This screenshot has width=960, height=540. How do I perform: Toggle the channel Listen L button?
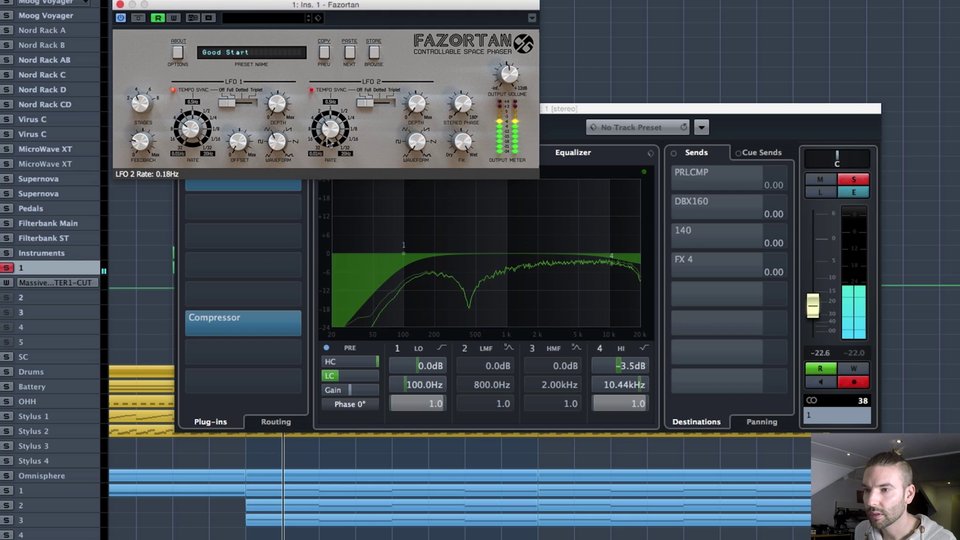[820, 192]
